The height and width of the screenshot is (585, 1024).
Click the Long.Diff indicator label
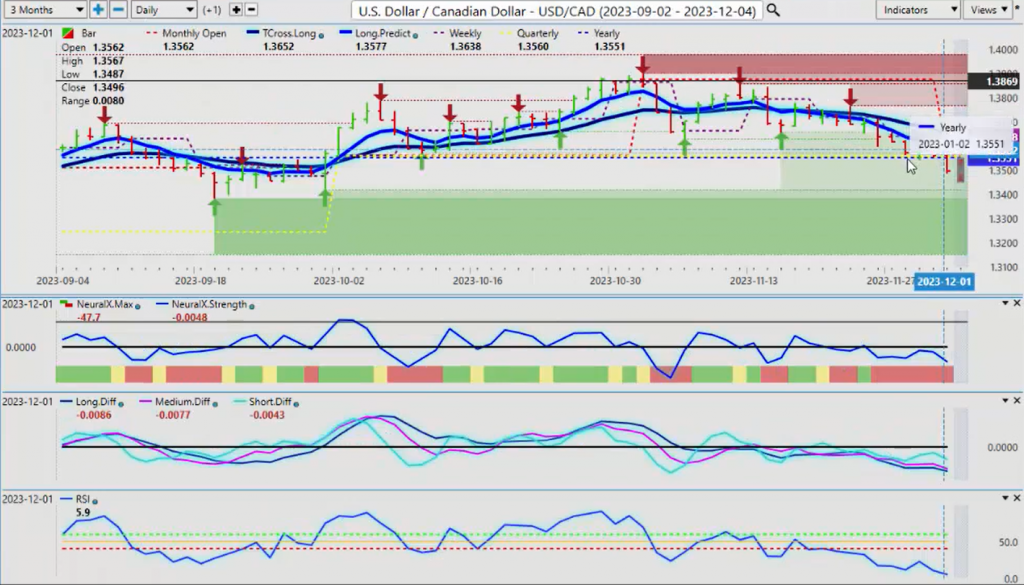[x=96, y=402]
